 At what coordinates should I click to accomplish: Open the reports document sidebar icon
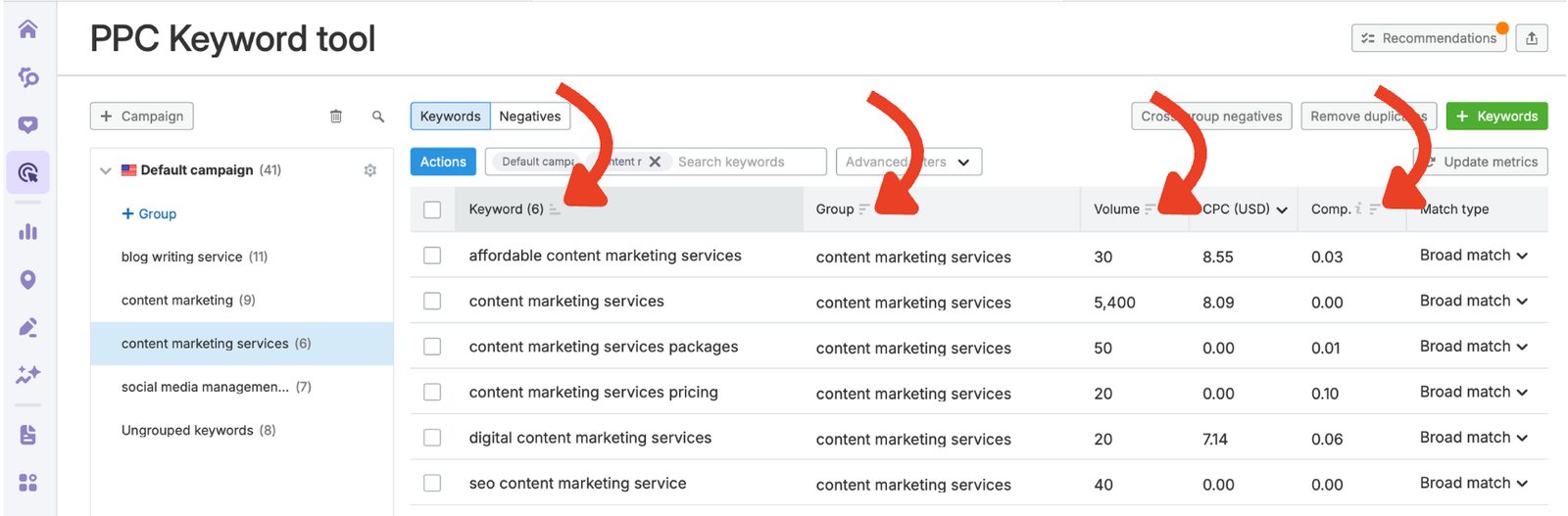(27, 435)
